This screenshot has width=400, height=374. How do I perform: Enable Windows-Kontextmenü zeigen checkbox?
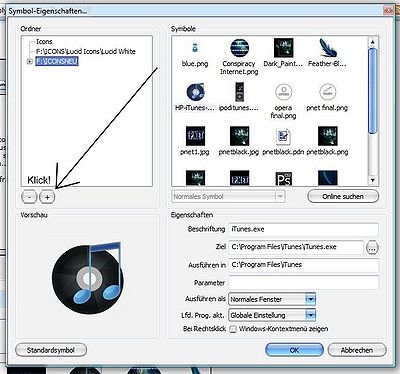pos(233,329)
